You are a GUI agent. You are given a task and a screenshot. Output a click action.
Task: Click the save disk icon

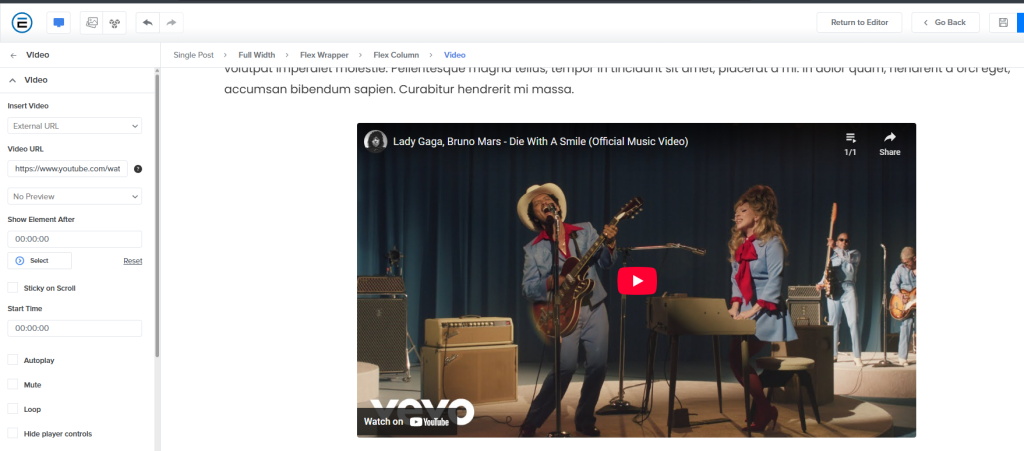point(1003,23)
